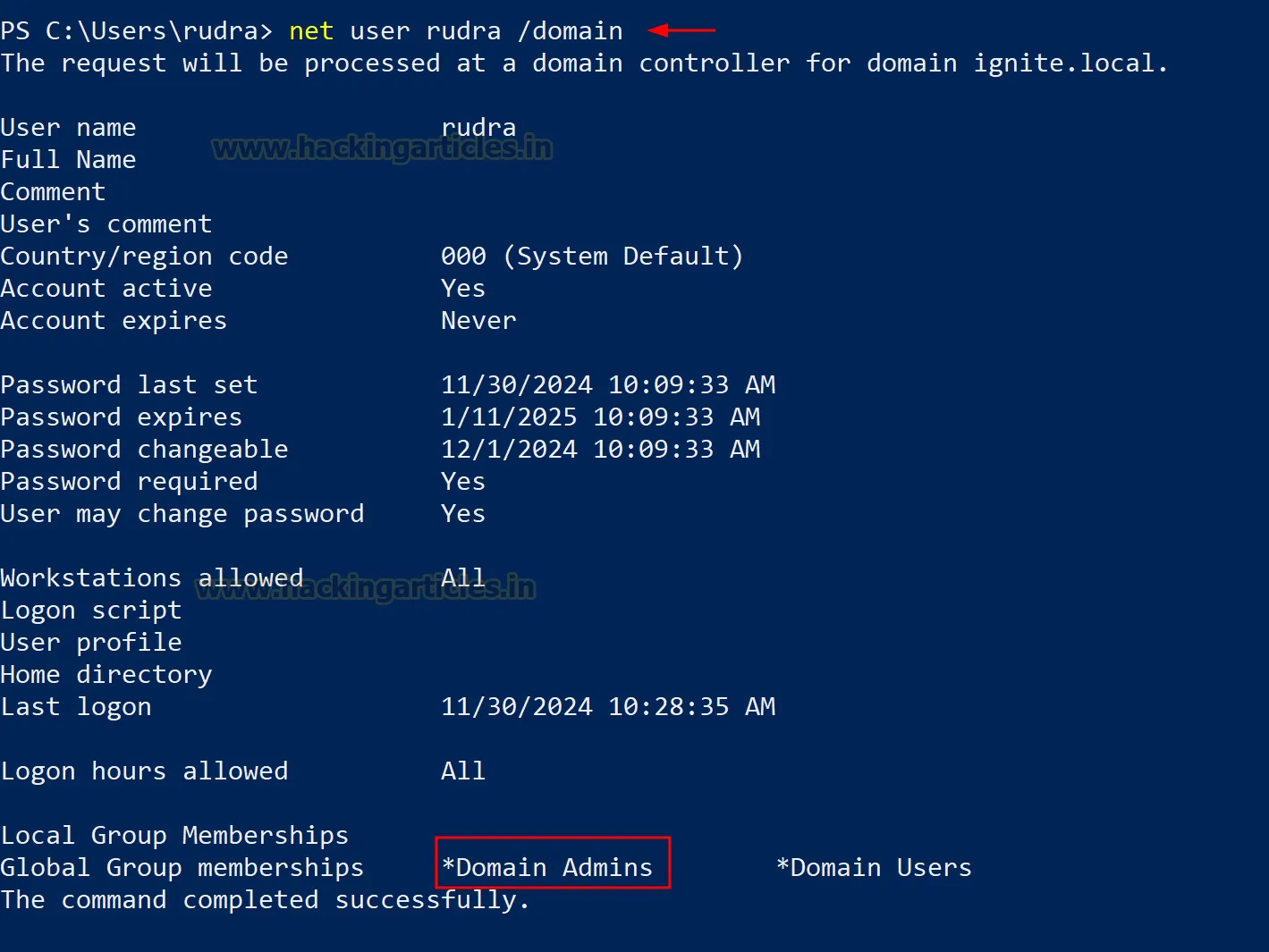The height and width of the screenshot is (952, 1269).
Task: Click the typed 'net' command word
Action: 311,31
